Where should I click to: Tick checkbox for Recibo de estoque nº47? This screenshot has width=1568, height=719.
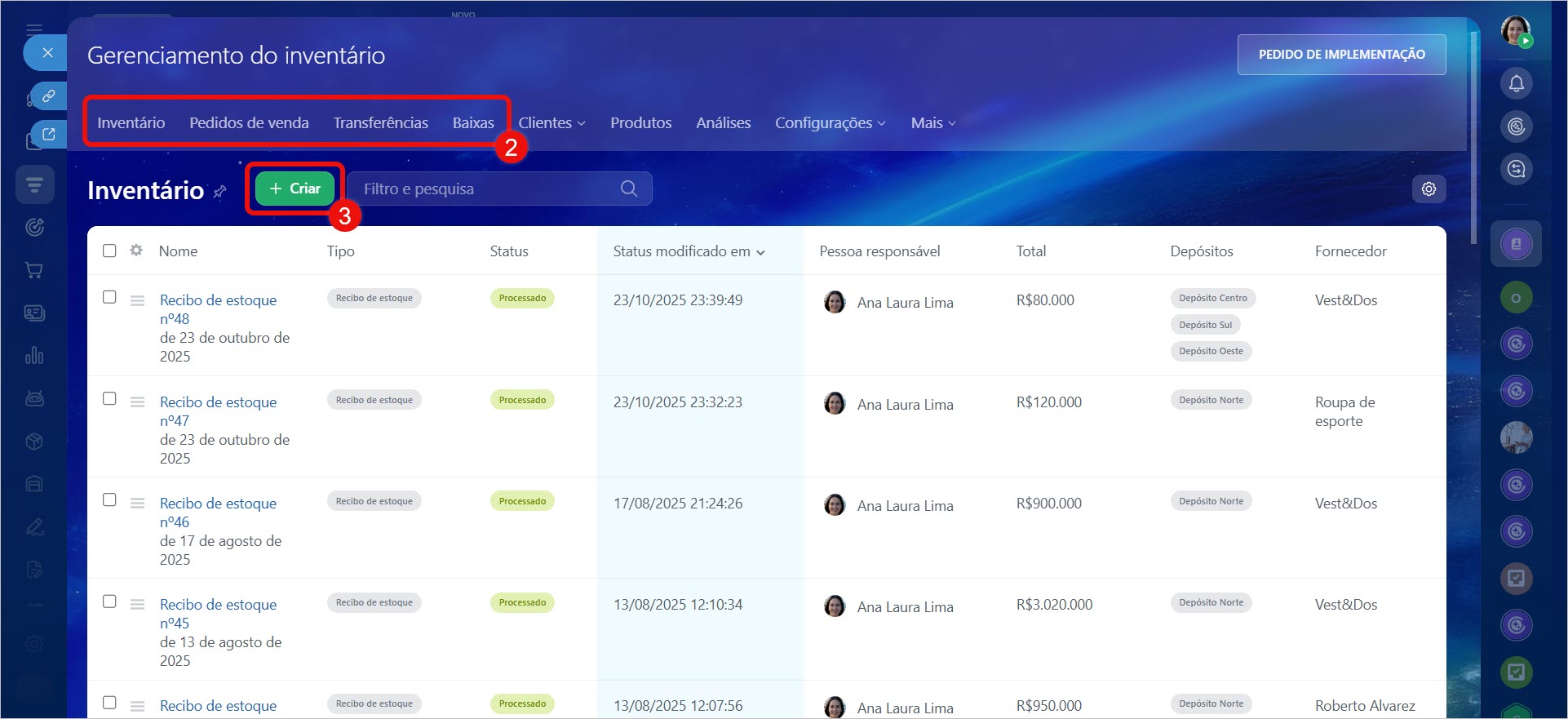109,398
